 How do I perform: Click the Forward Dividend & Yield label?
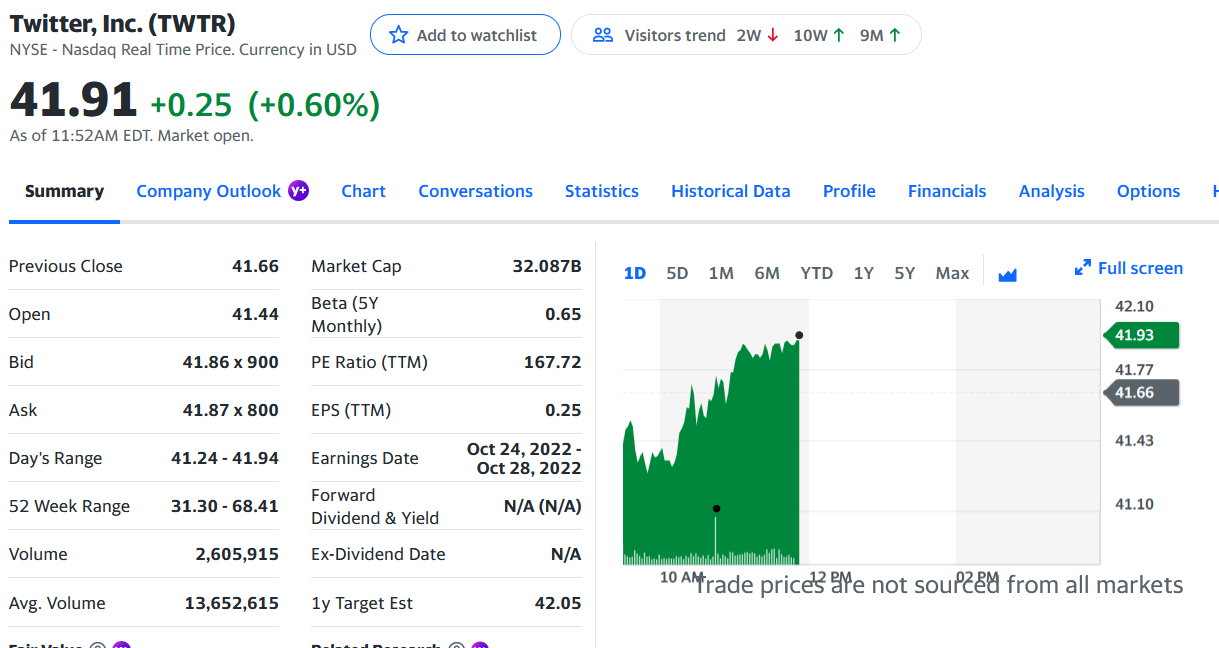[375, 506]
